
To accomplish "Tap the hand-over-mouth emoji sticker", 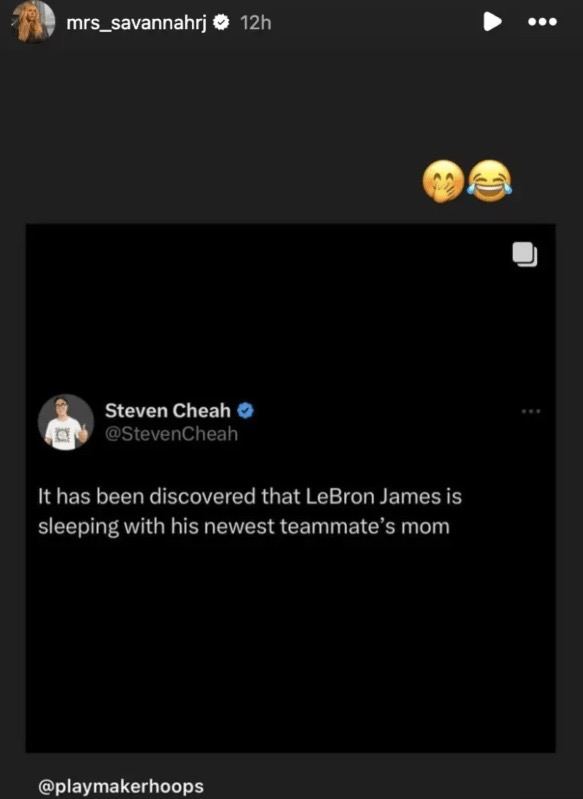I will click(x=443, y=181).
